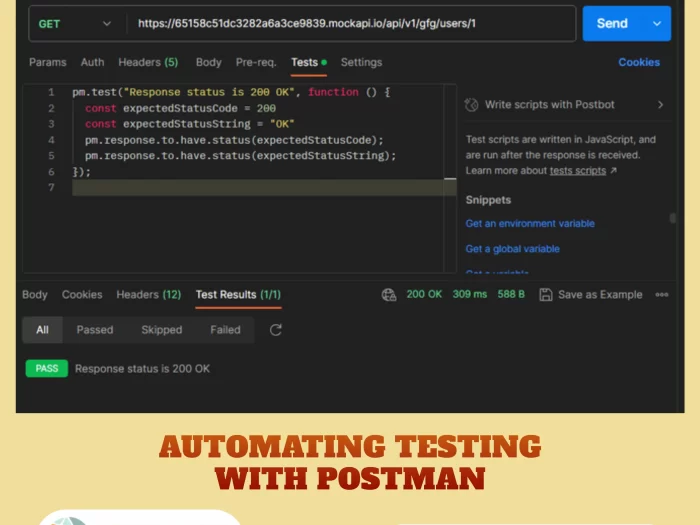Open the response Body tab

35,295
